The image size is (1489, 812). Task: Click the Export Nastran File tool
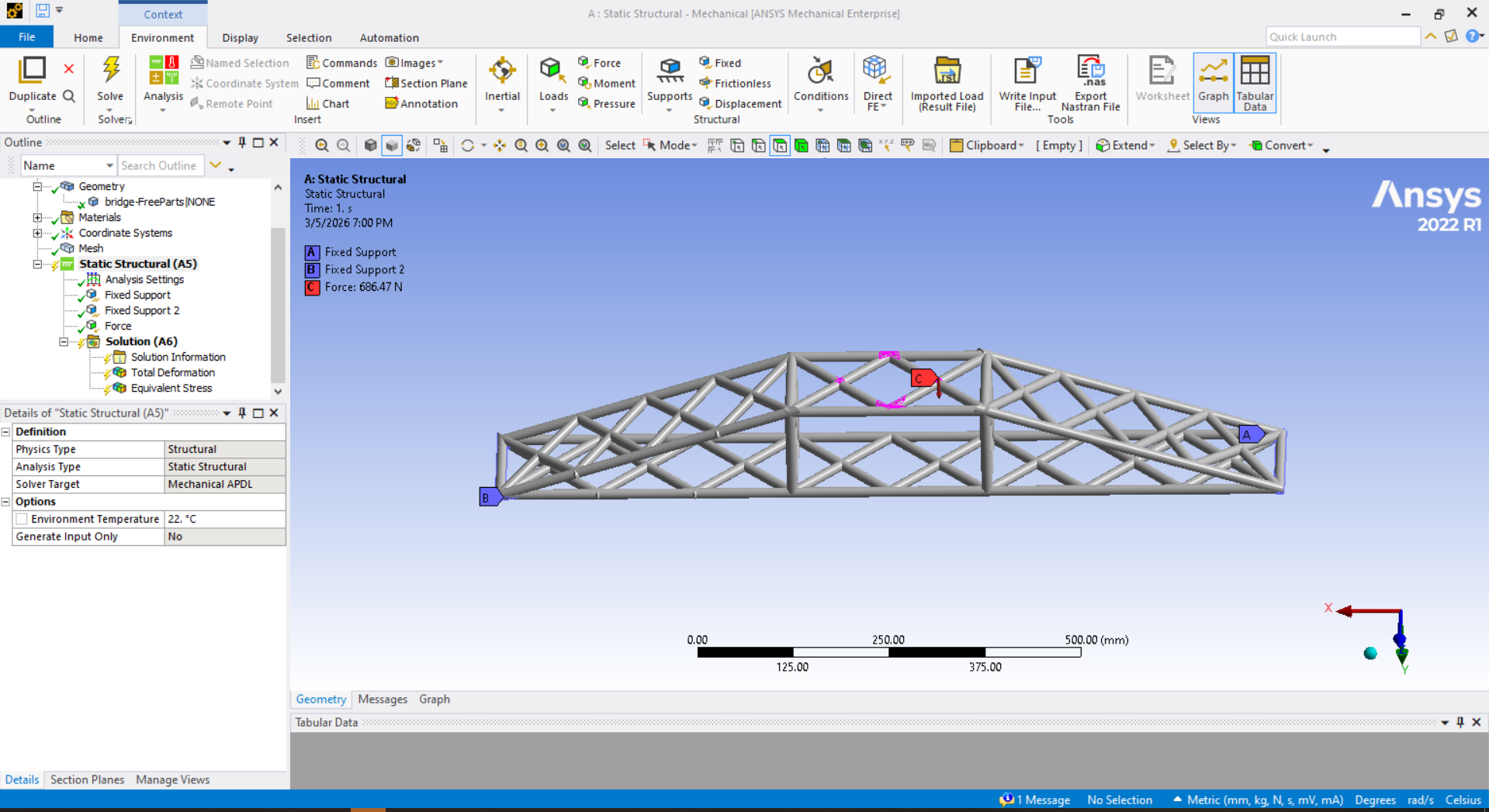1090,81
